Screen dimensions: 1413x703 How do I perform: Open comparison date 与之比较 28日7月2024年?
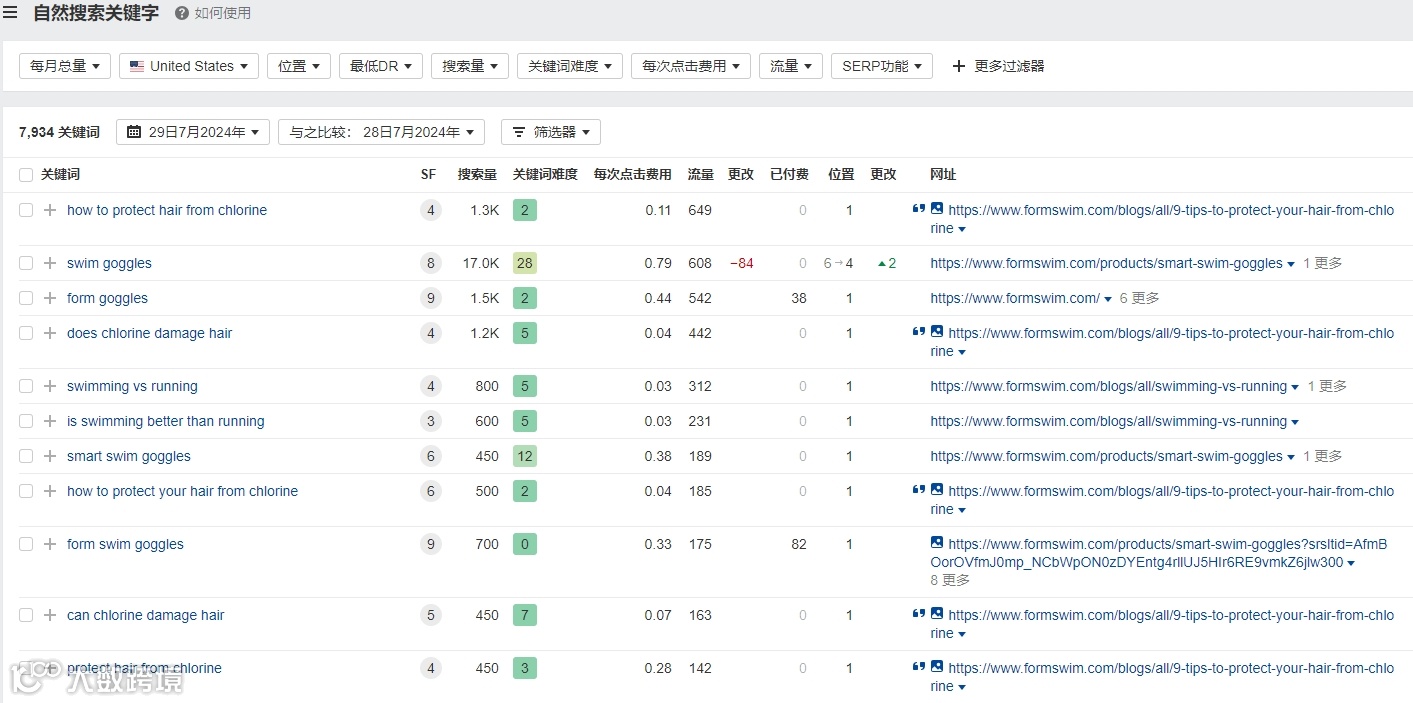tap(381, 132)
